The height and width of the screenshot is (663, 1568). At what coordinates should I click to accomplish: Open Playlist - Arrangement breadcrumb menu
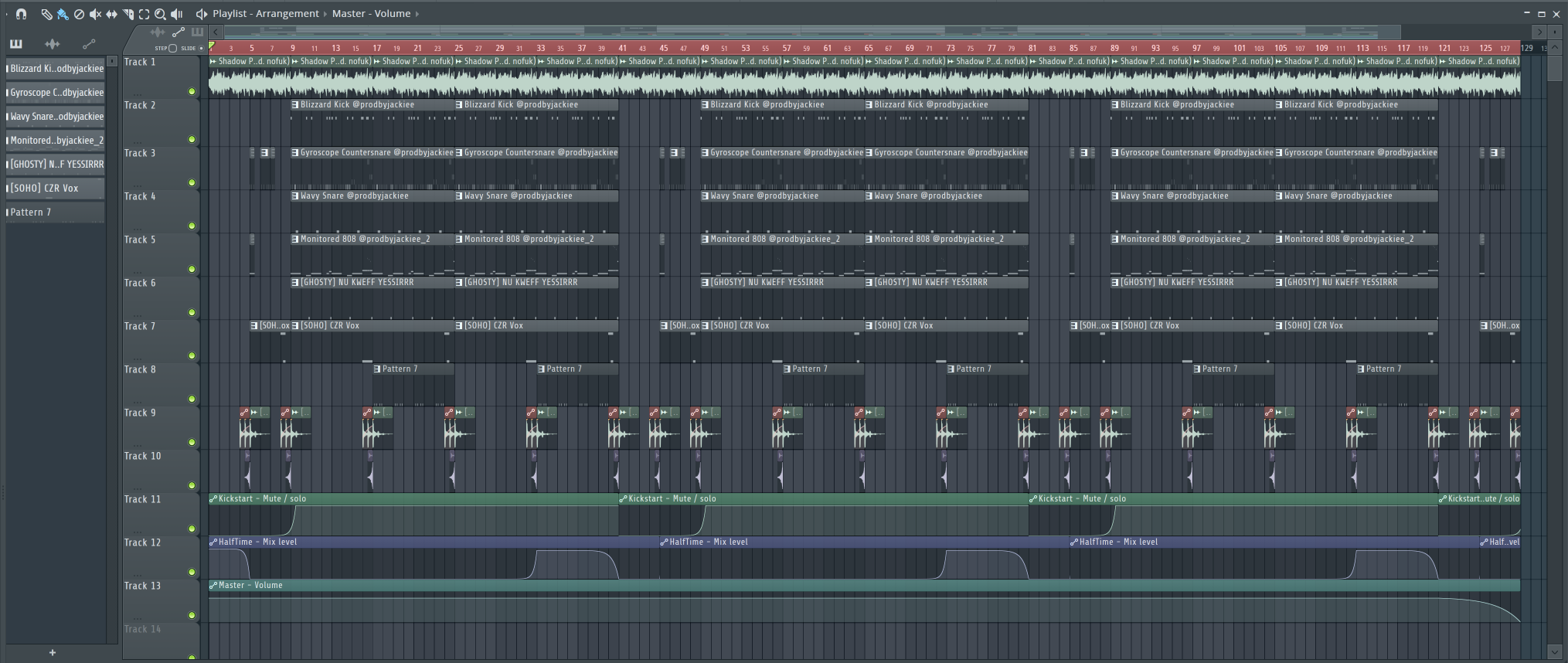(x=265, y=14)
